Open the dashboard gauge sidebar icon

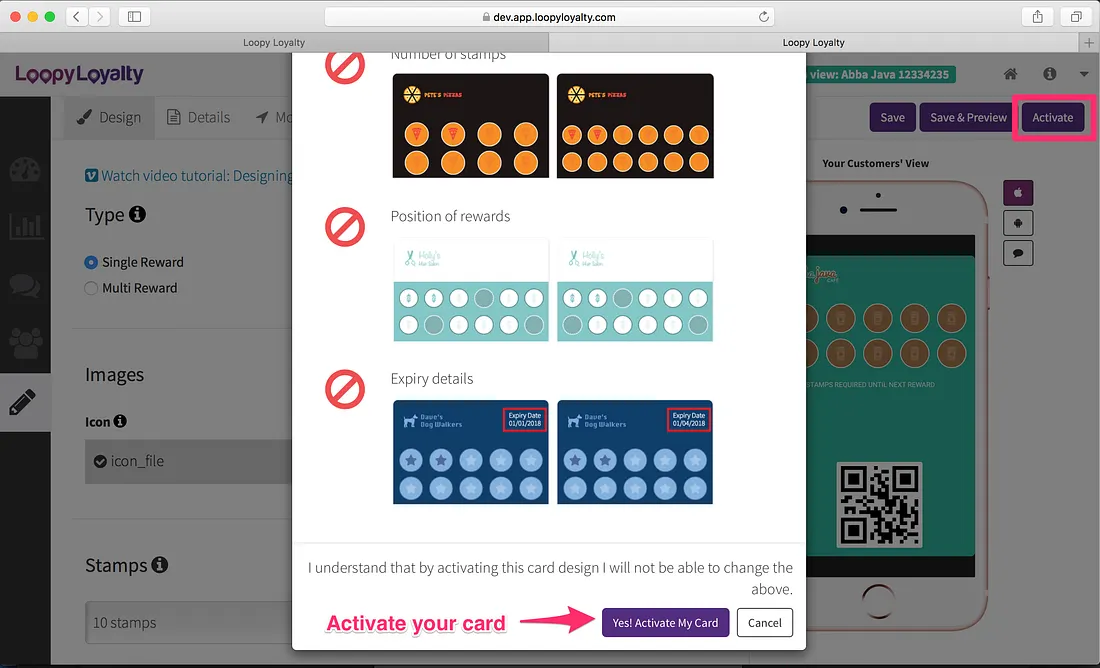(25, 171)
